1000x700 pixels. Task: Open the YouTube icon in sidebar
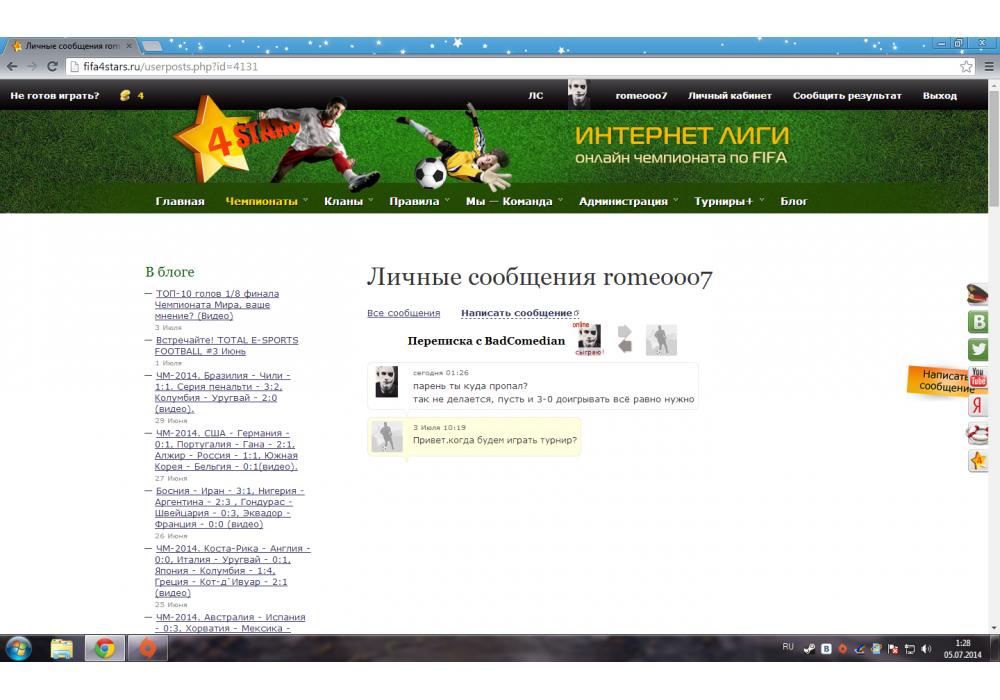click(978, 378)
